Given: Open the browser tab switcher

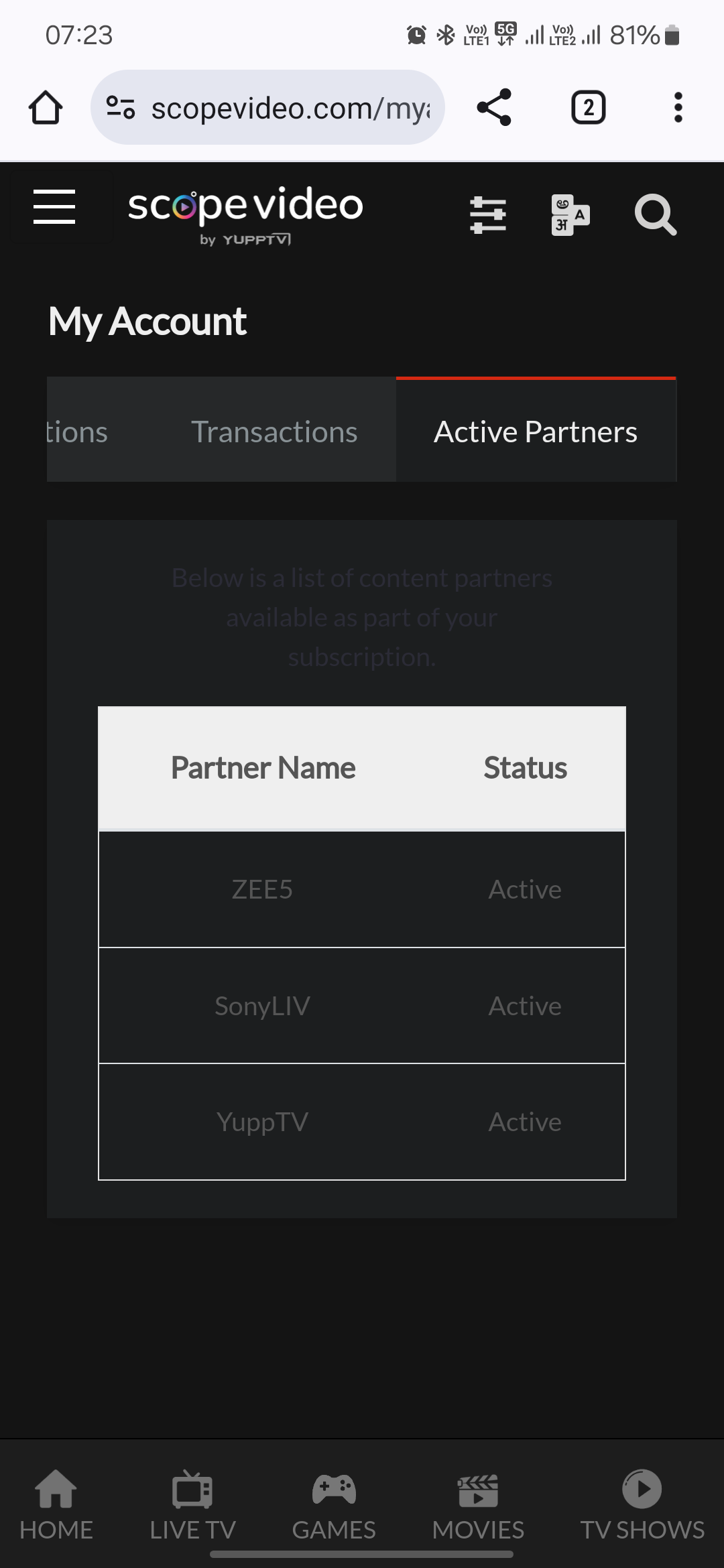Looking at the screenshot, I should click(x=588, y=108).
